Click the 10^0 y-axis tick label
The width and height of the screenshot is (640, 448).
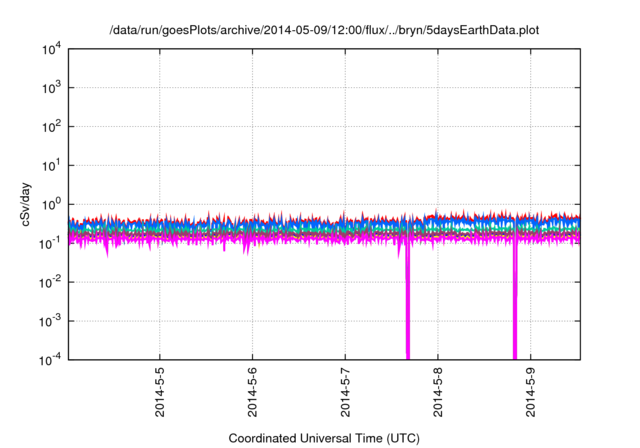click(x=52, y=204)
